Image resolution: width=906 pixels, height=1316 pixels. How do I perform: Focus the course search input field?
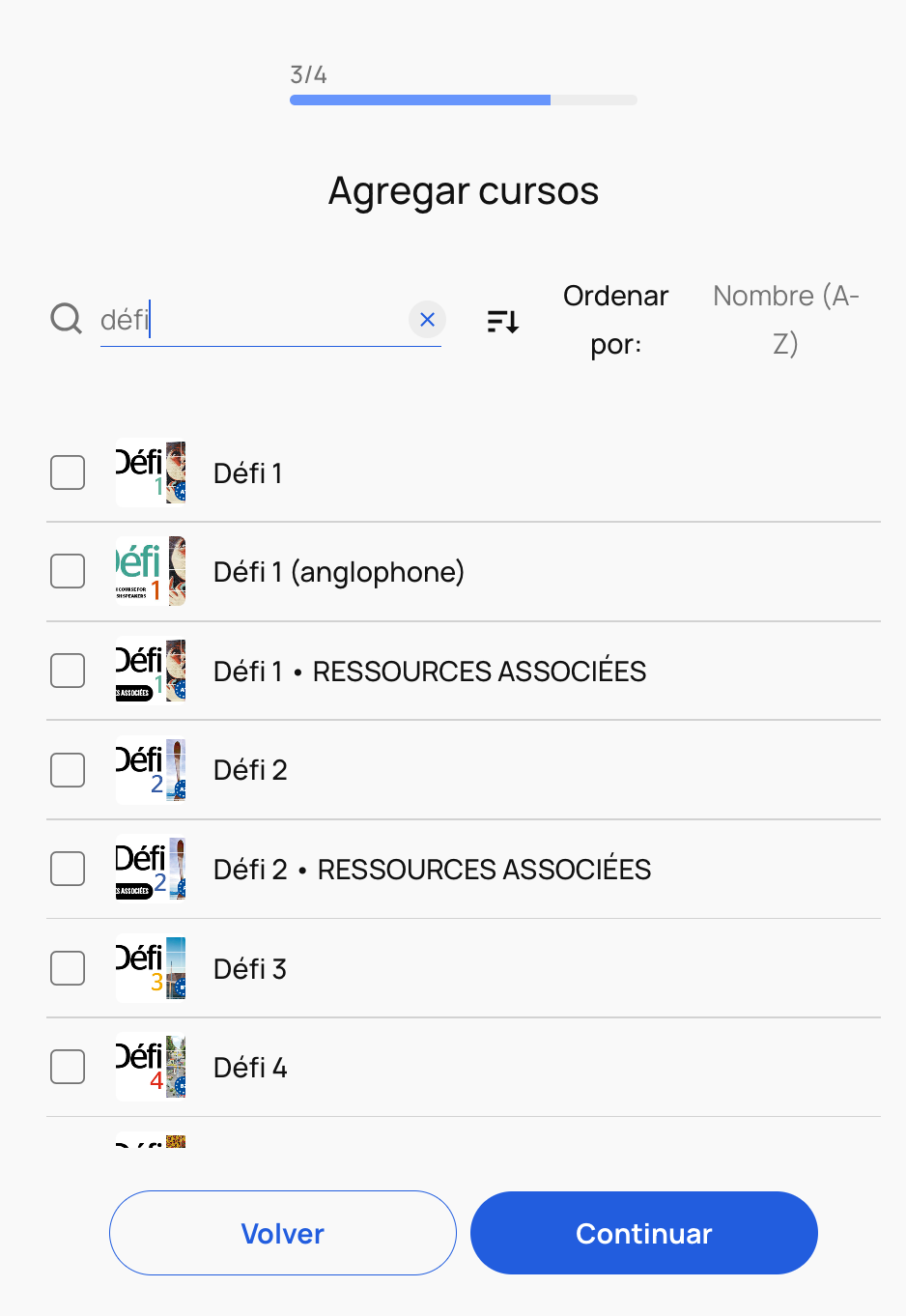[261, 320]
